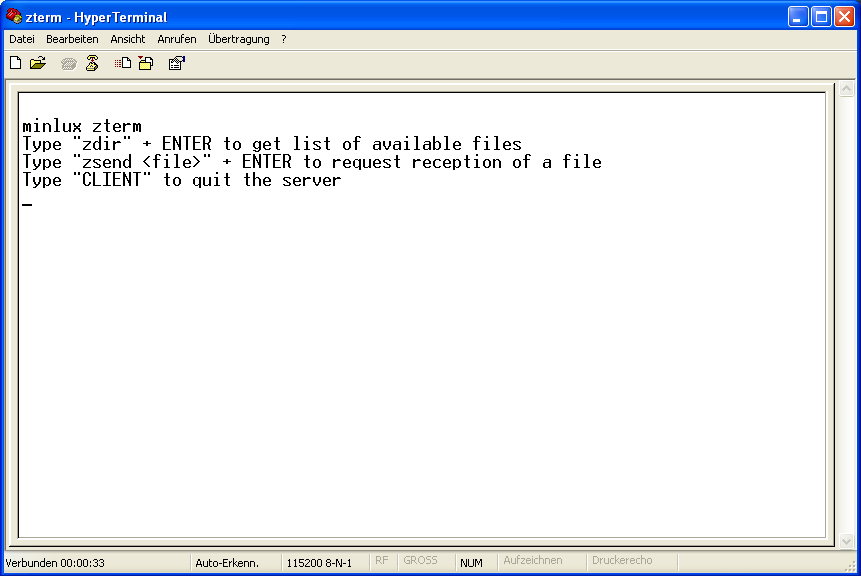Open the Ansicht menu
The image size is (861, 576).
[x=127, y=39]
